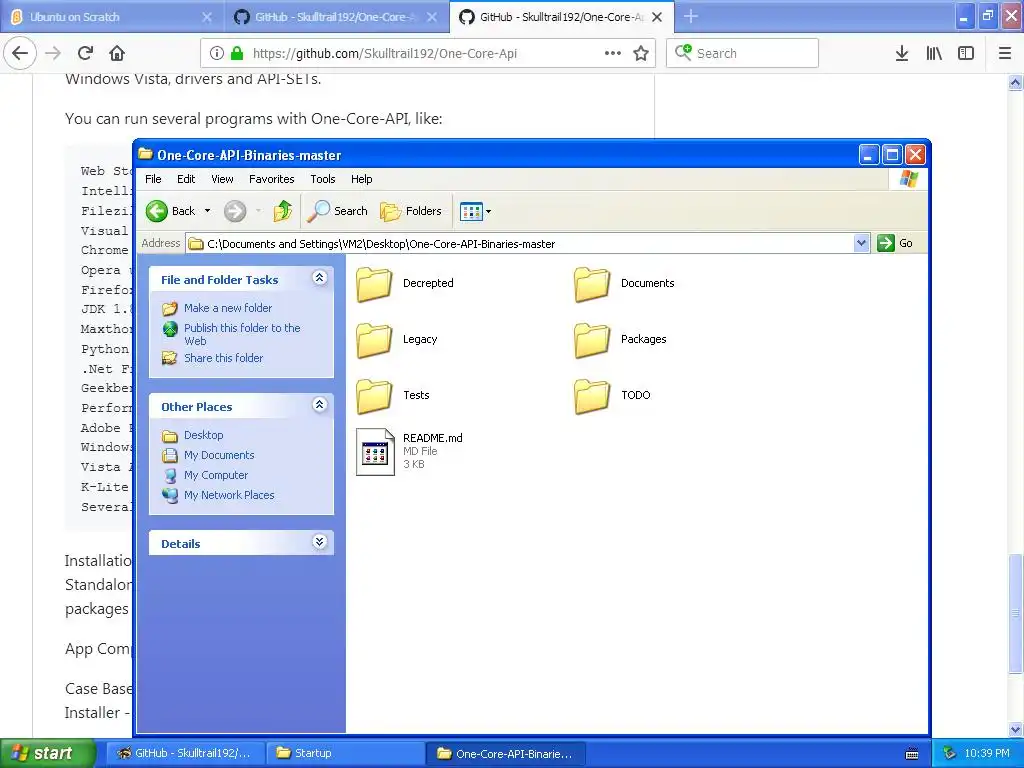Toggle the Folders pane button
The width and height of the screenshot is (1024, 768).
pos(411,211)
